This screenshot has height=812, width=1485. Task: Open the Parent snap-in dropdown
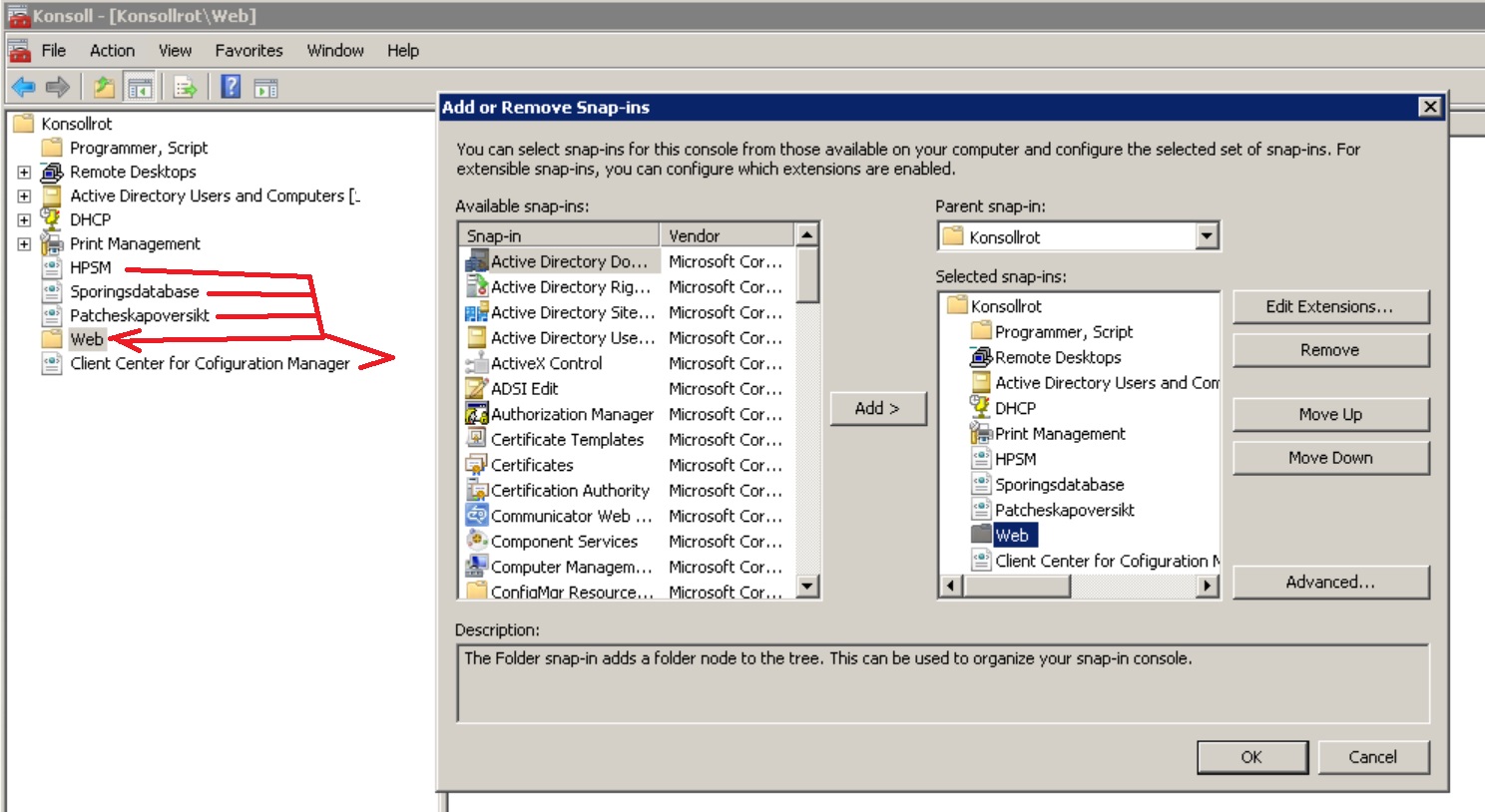[1207, 236]
